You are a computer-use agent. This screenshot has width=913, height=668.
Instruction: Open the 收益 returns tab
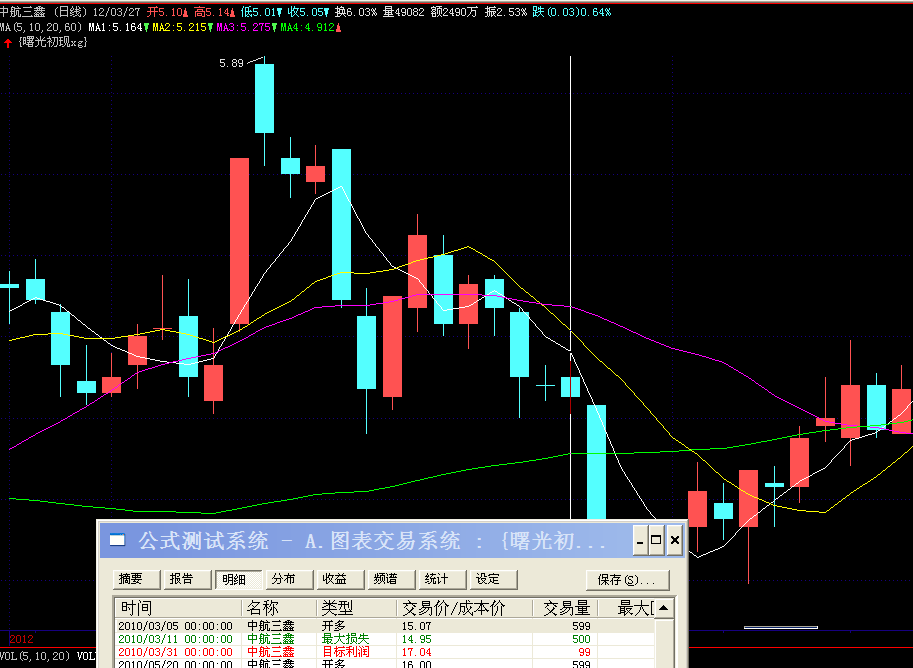pyautogui.click(x=335, y=579)
